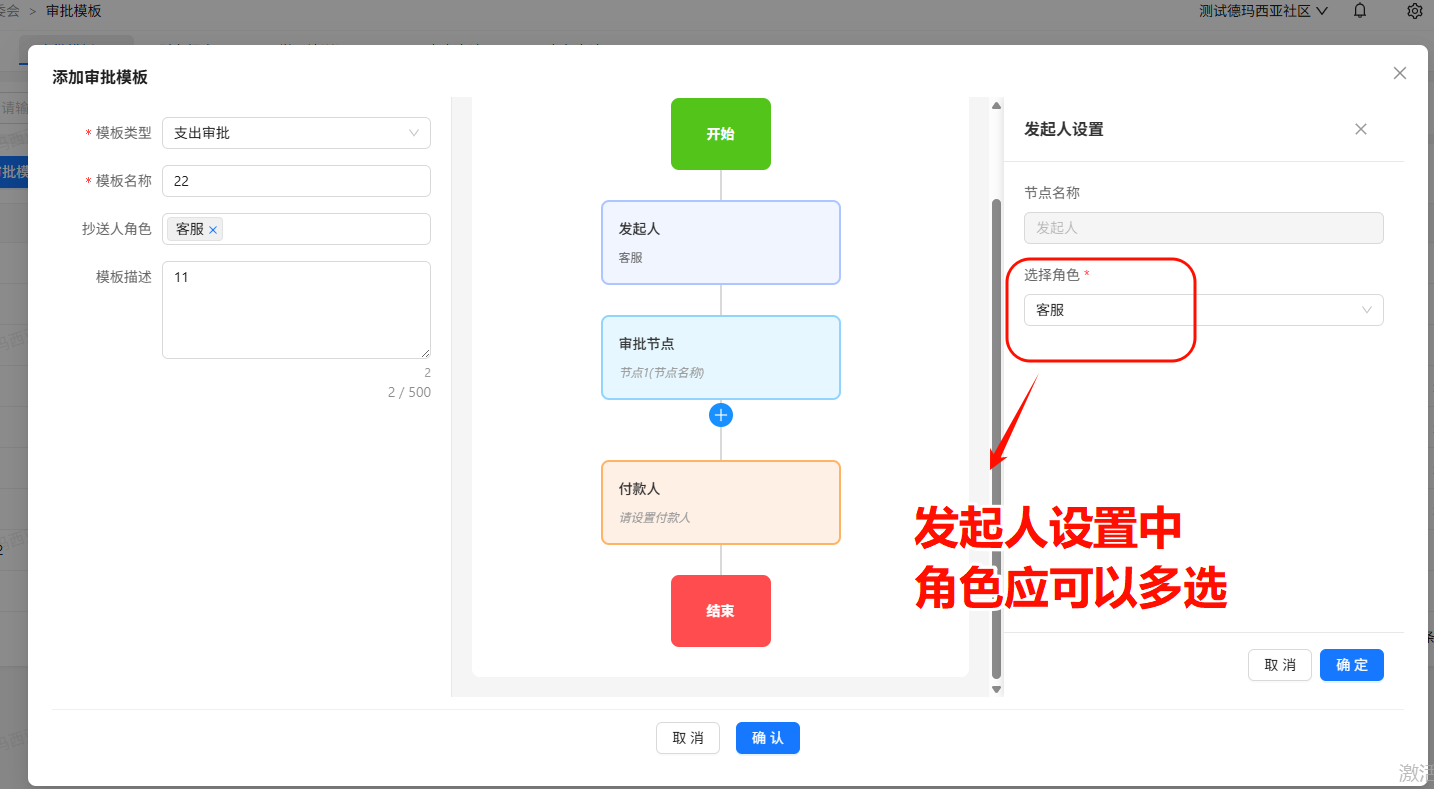Click the flowchart scrollbar down arrow
This screenshot has width=1434, height=789.
point(995,688)
